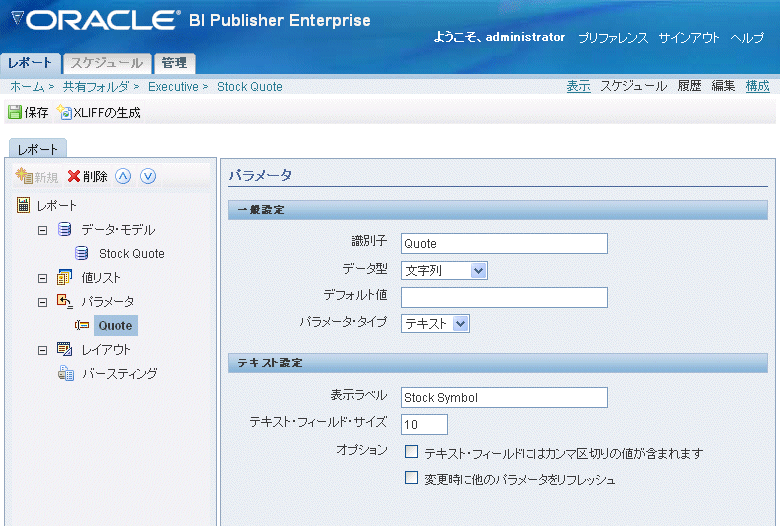Go to Executive breadcrumb
780x526 pixels.
tap(173, 87)
